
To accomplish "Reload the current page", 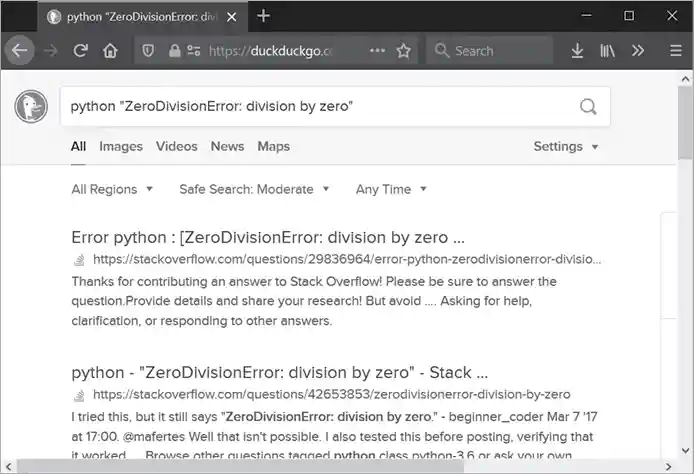I will point(80,51).
